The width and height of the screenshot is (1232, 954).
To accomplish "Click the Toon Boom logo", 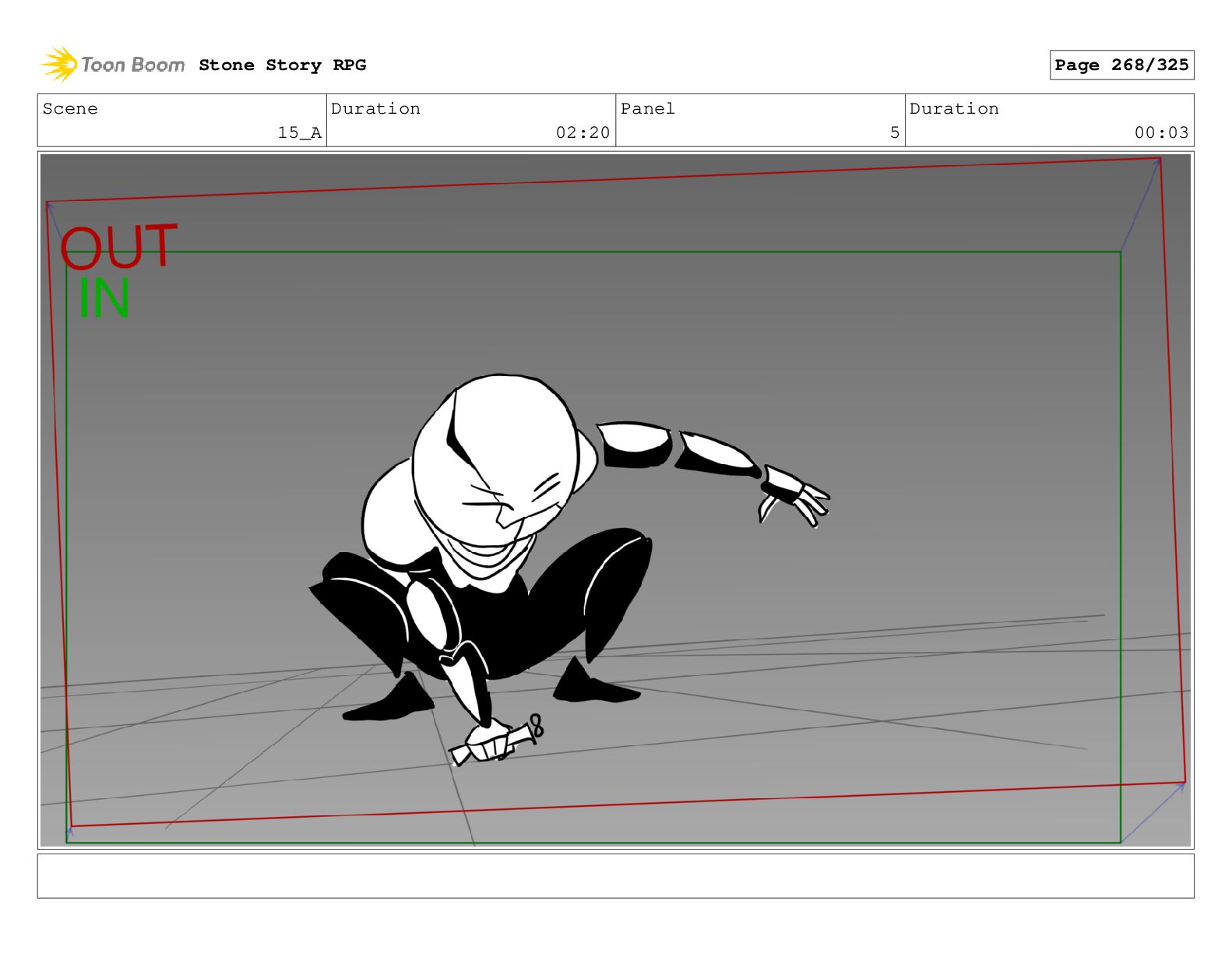I will (x=113, y=65).
